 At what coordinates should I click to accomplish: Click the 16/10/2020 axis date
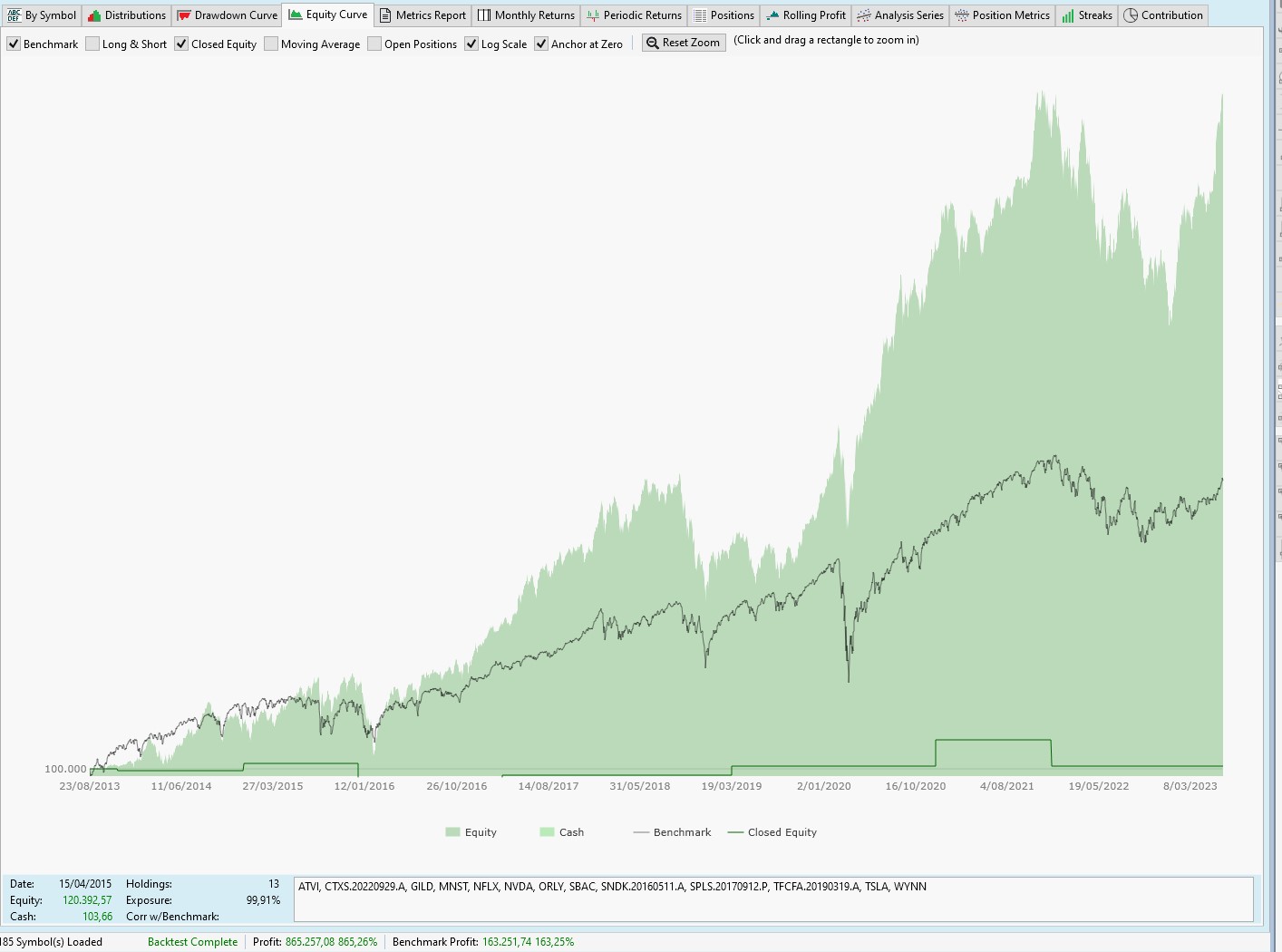tap(916, 786)
